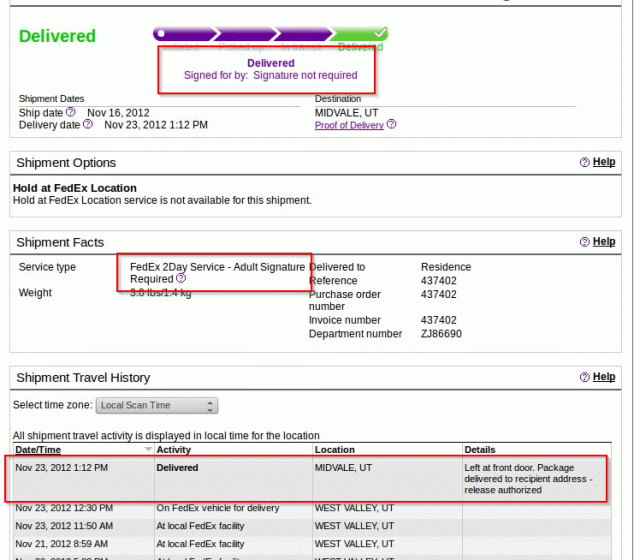The image size is (640, 560).
Task: Click question icon in Shipment Travel History header
Action: (x=584, y=377)
